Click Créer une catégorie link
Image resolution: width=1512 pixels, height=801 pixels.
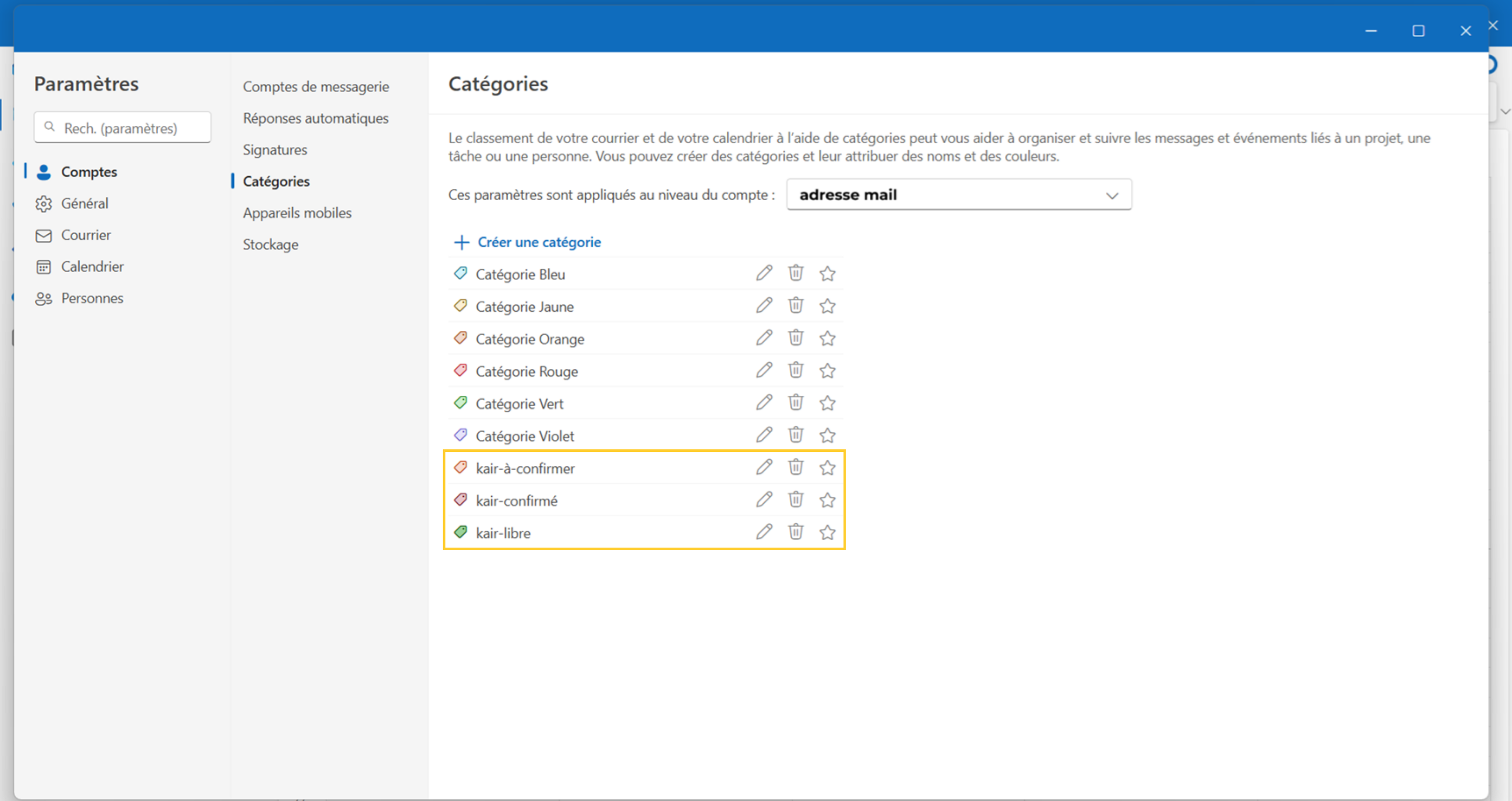point(539,242)
